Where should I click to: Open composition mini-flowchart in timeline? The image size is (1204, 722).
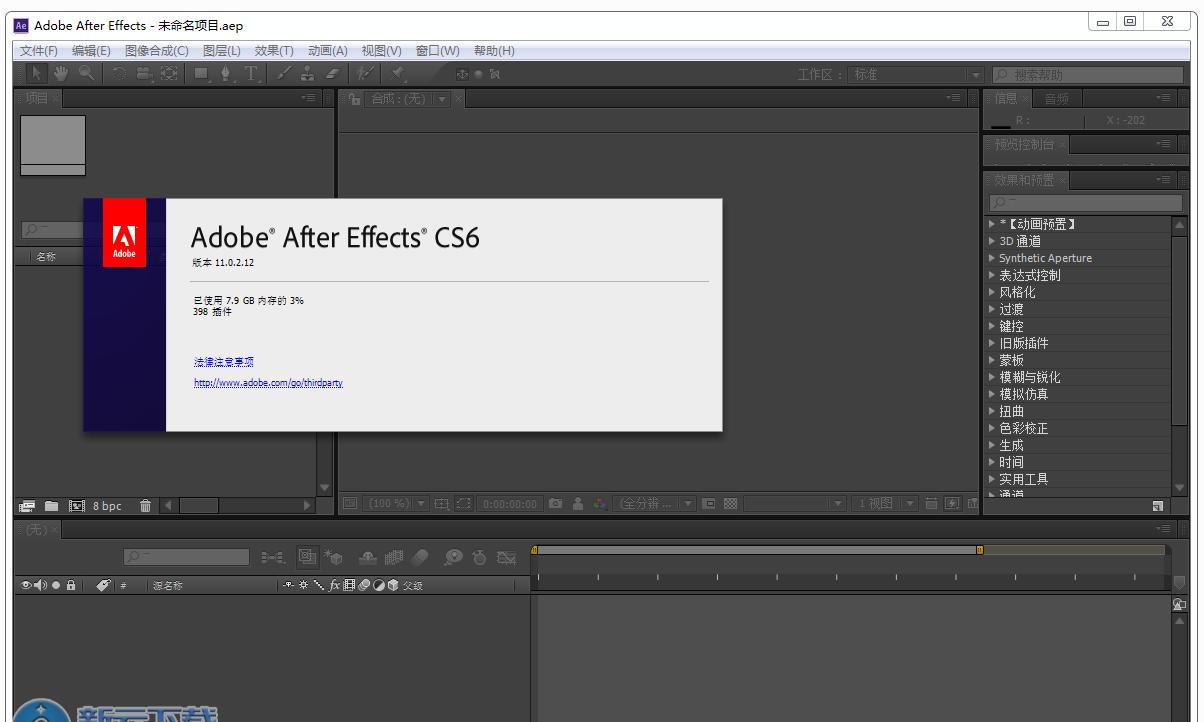tap(272, 557)
